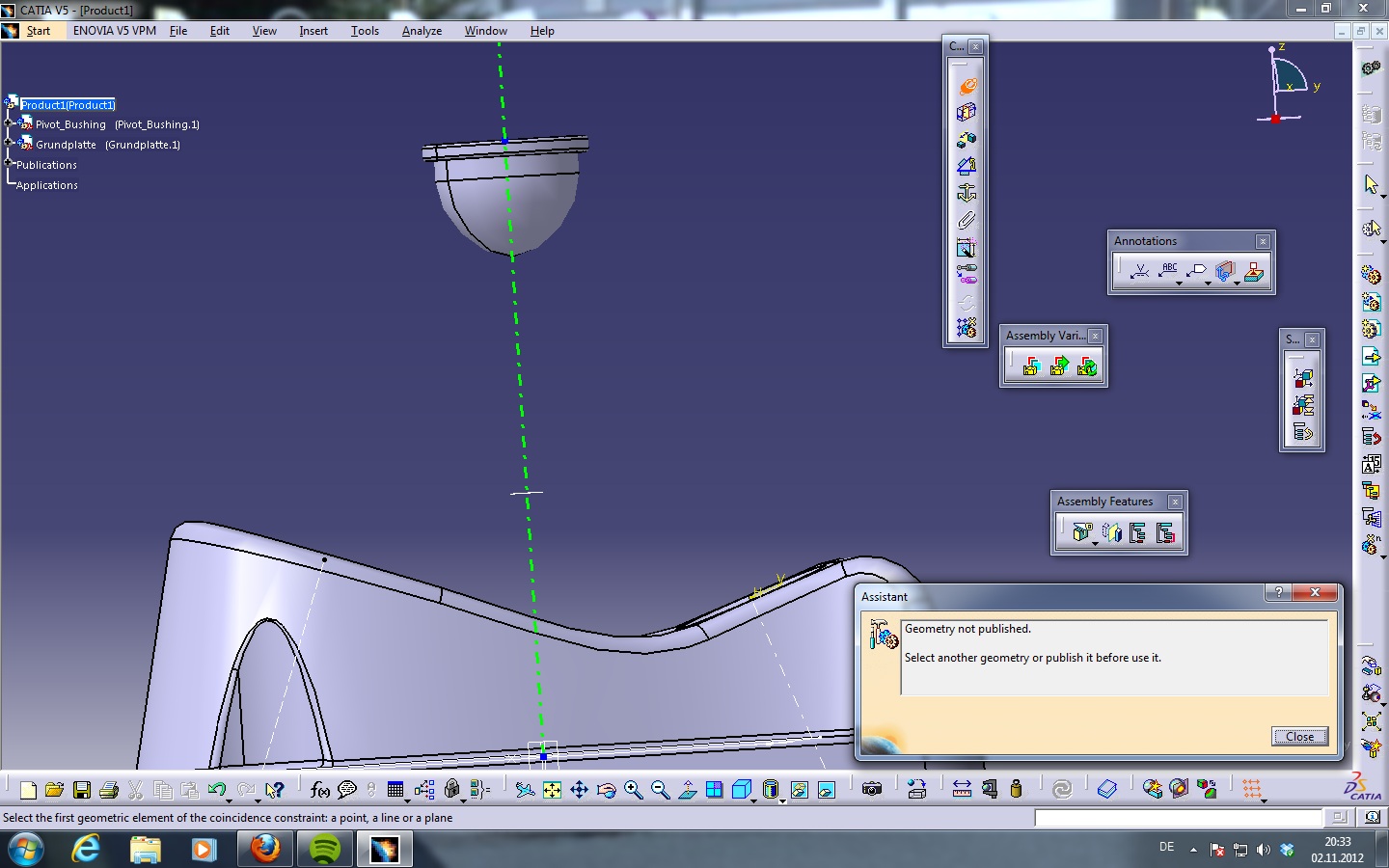Select the Measure Between tool
This screenshot has height=868, width=1389.
point(962,790)
